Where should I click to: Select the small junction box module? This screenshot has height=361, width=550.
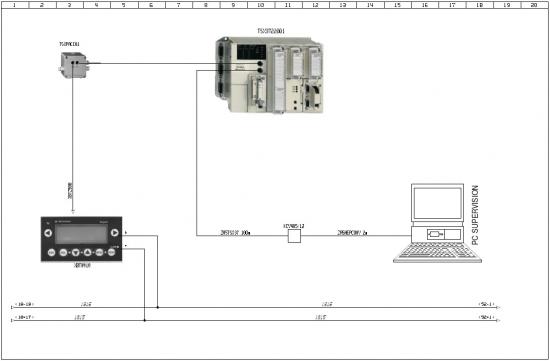click(73, 65)
